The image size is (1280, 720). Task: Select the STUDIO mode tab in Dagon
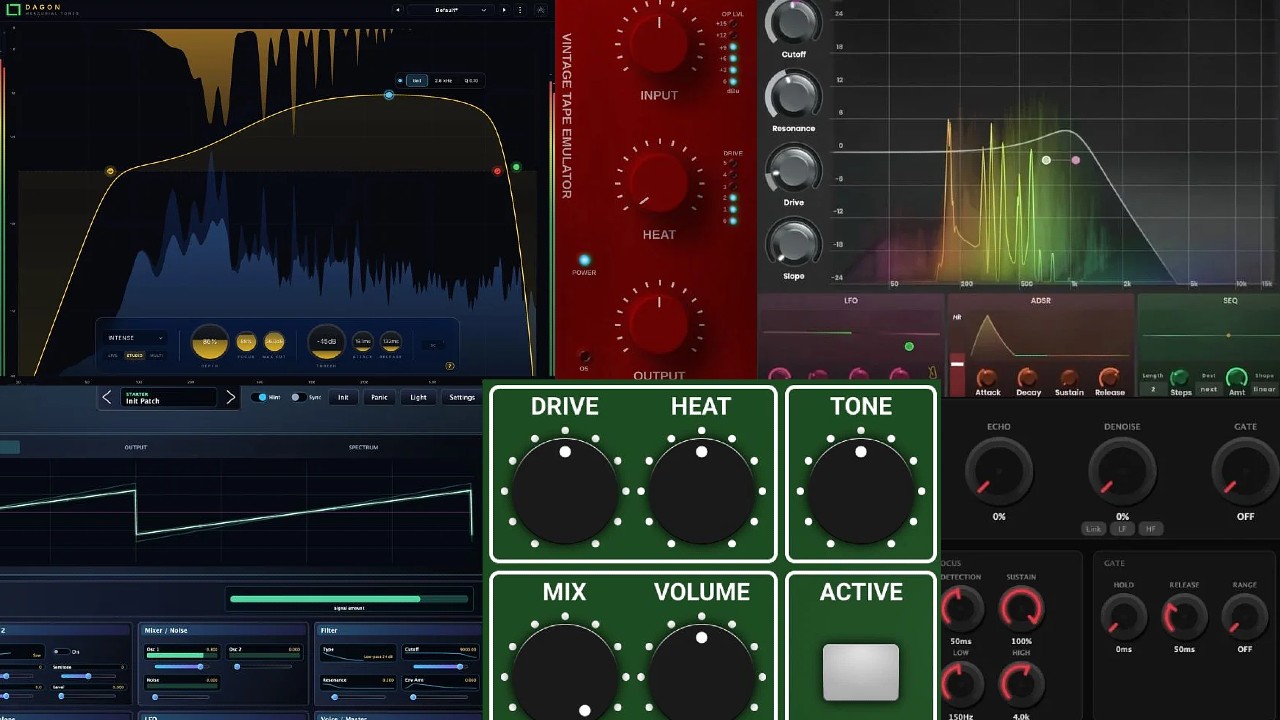(x=133, y=355)
